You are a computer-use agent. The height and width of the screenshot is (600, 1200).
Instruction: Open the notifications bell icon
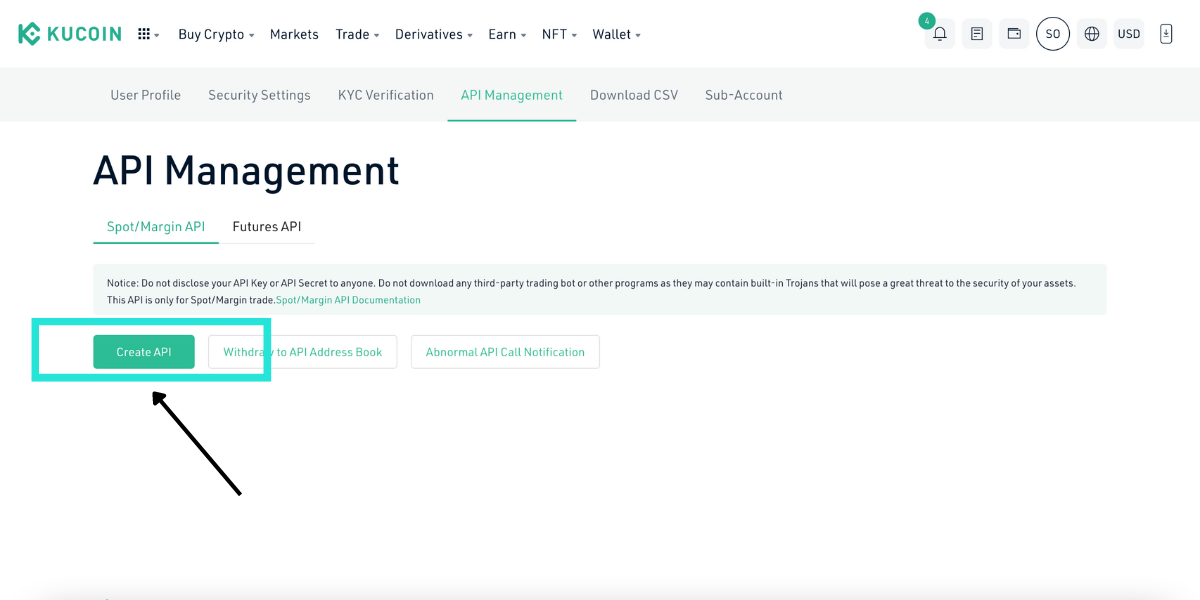pyautogui.click(x=940, y=34)
